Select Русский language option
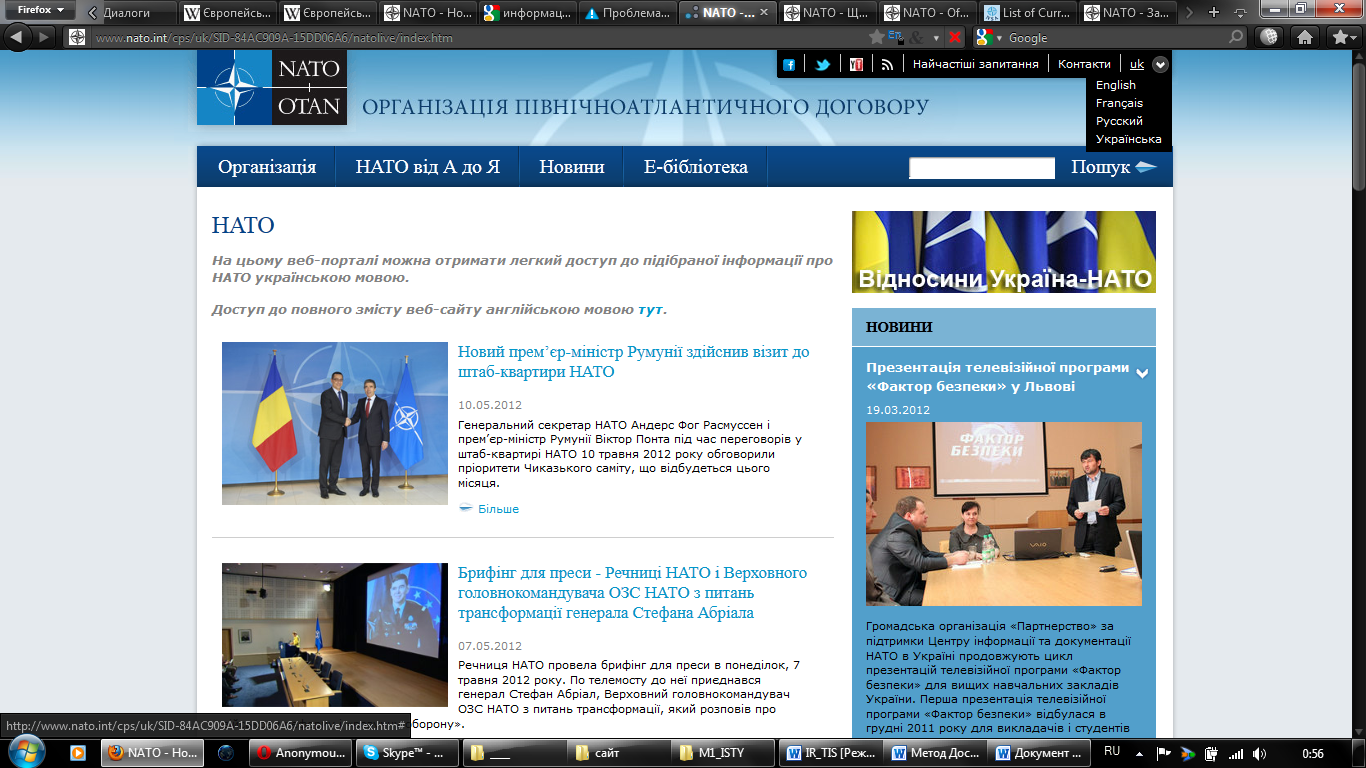 point(1119,121)
